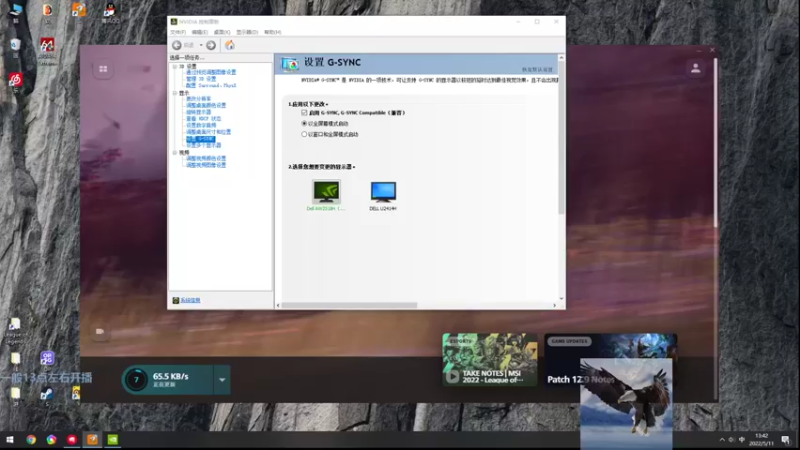
Task: Open the 桌面(K) menu
Action: click(221, 32)
